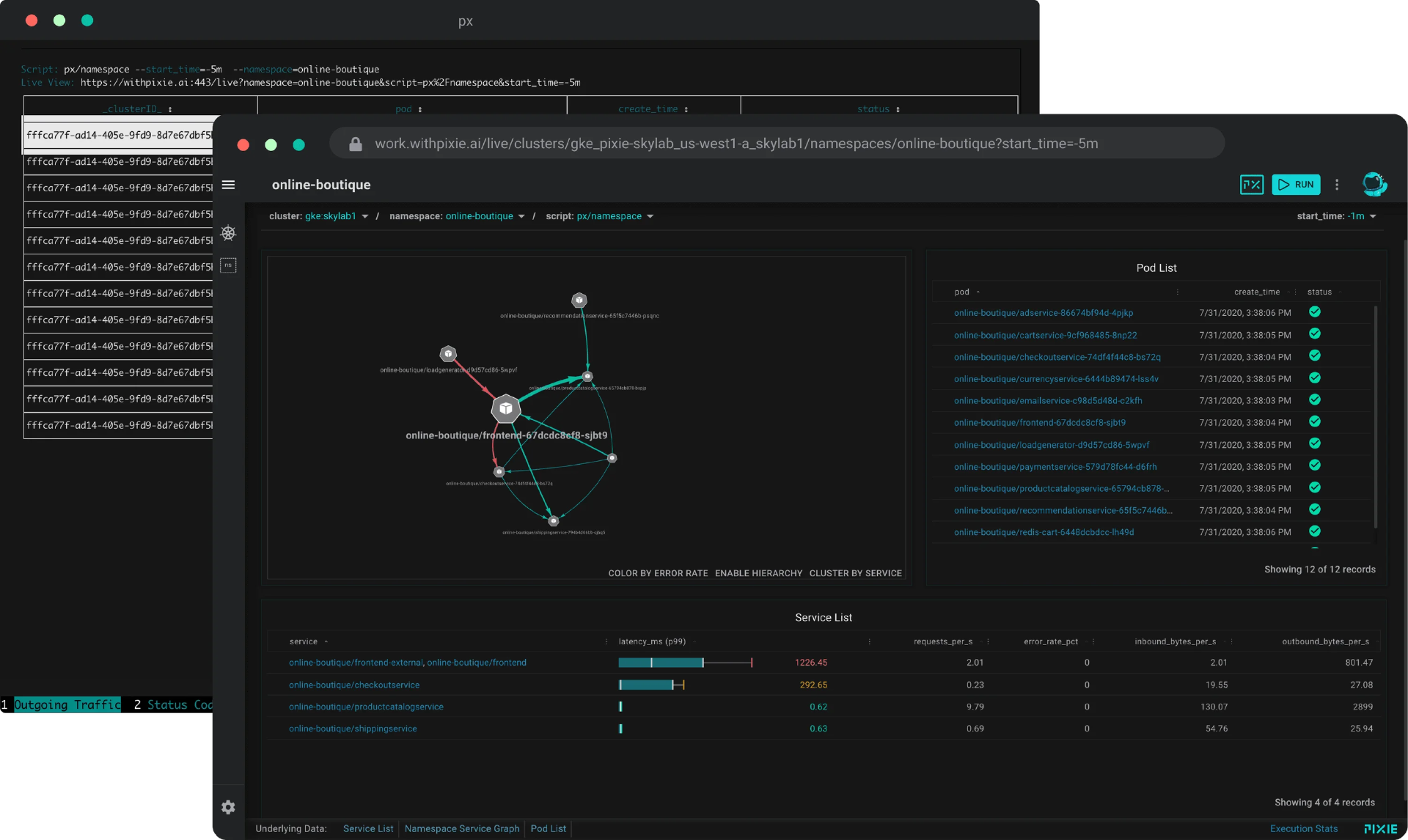This screenshot has width=1408, height=840.
Task: Sort Service List by inbound_bytes_per_s
Action: coord(1175,641)
